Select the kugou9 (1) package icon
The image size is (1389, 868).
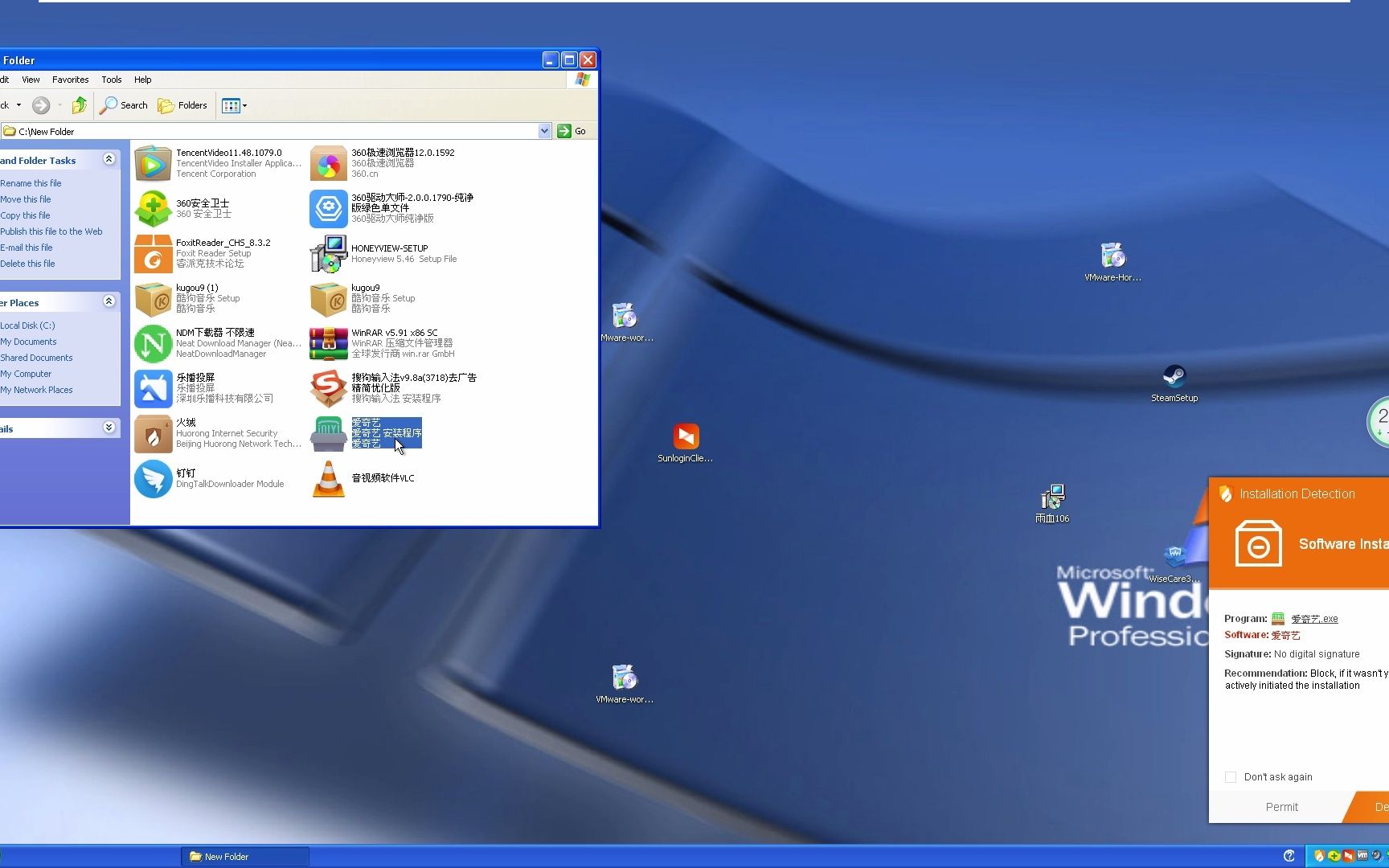pyautogui.click(x=153, y=299)
